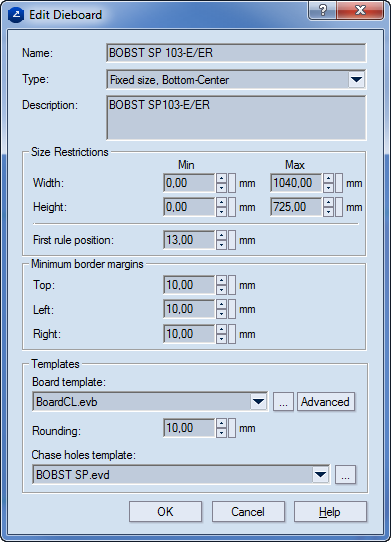Confirm changes with the OK button
Viewport: 391px width, 542px height.
click(x=165, y=512)
